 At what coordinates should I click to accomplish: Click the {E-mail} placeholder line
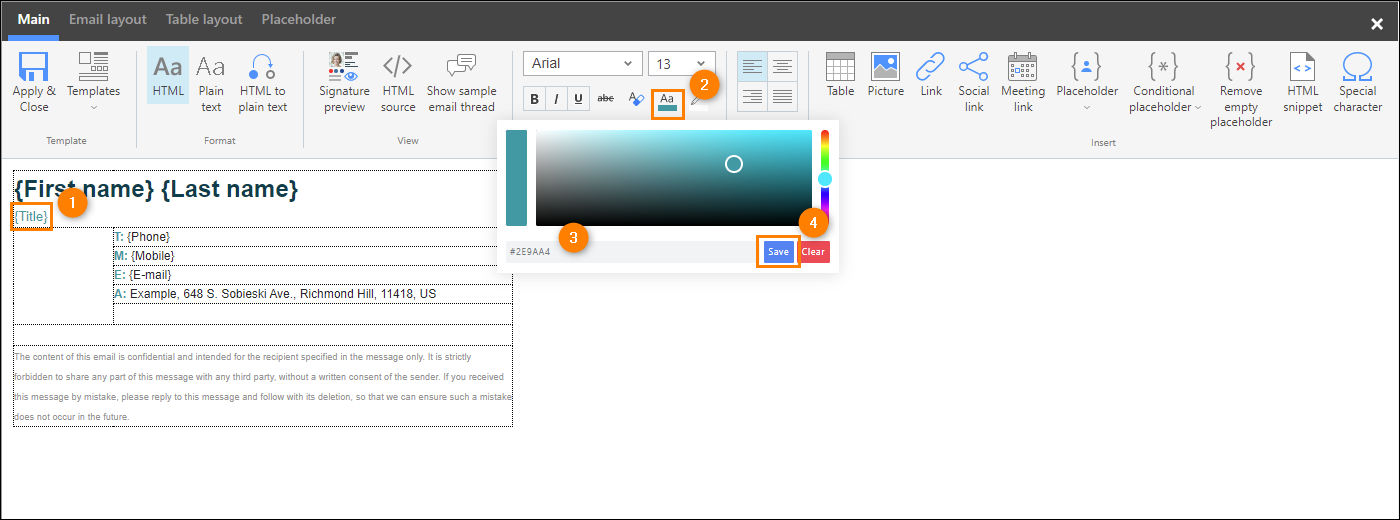click(x=150, y=275)
